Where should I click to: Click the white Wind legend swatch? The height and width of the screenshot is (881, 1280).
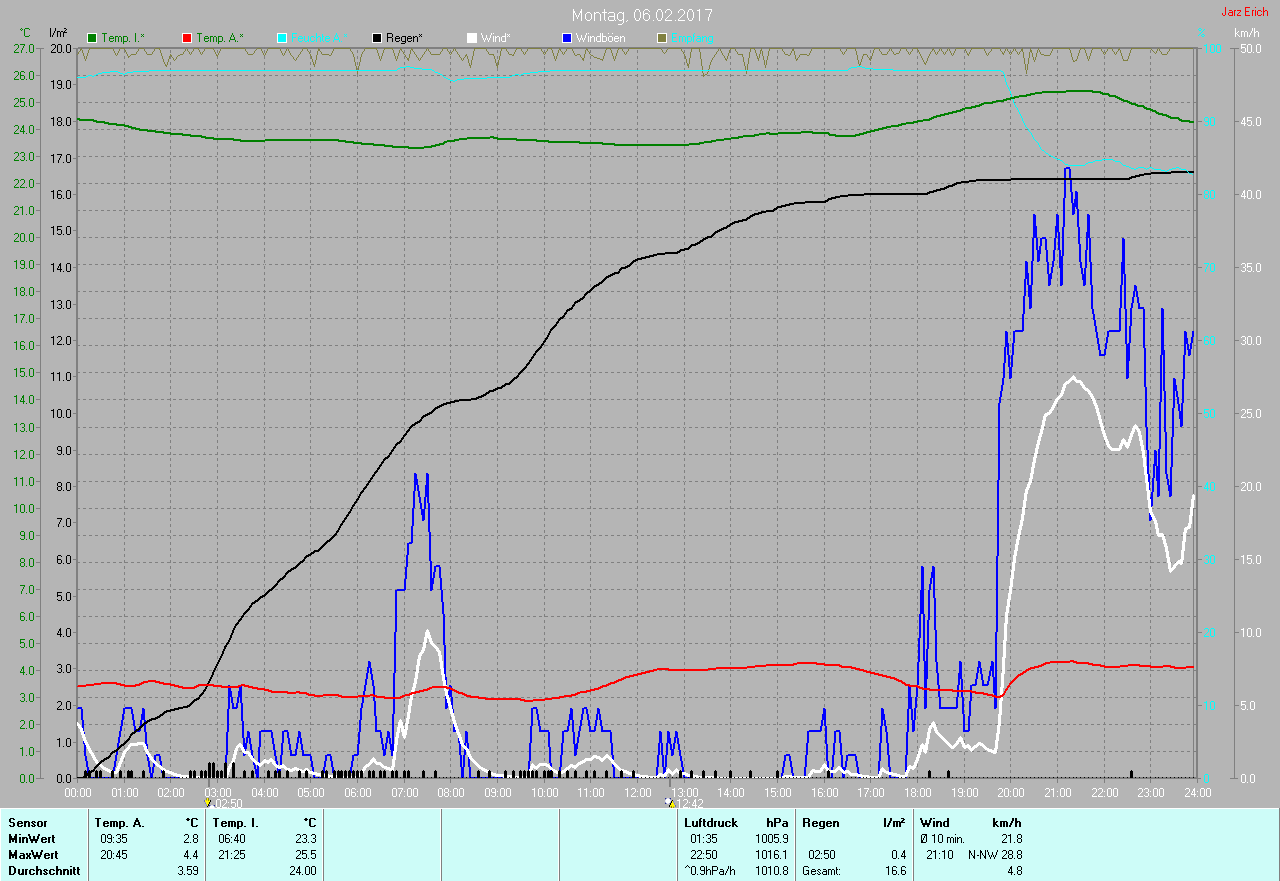click(472, 38)
